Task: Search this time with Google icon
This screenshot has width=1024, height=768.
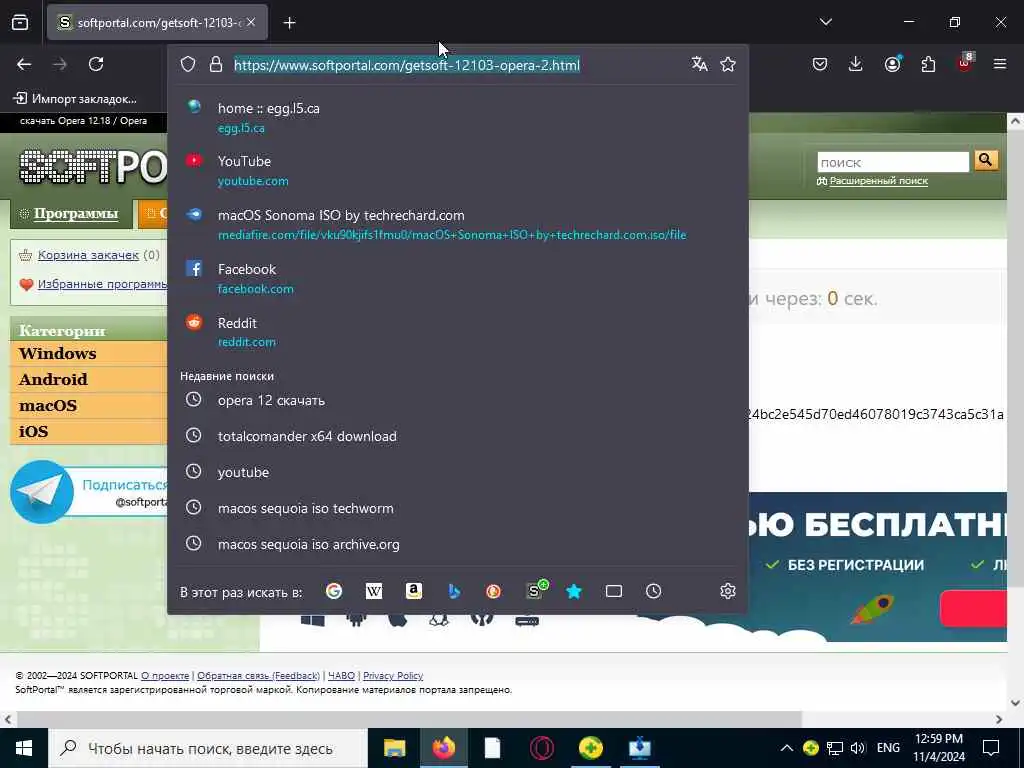Action: pyautogui.click(x=334, y=592)
